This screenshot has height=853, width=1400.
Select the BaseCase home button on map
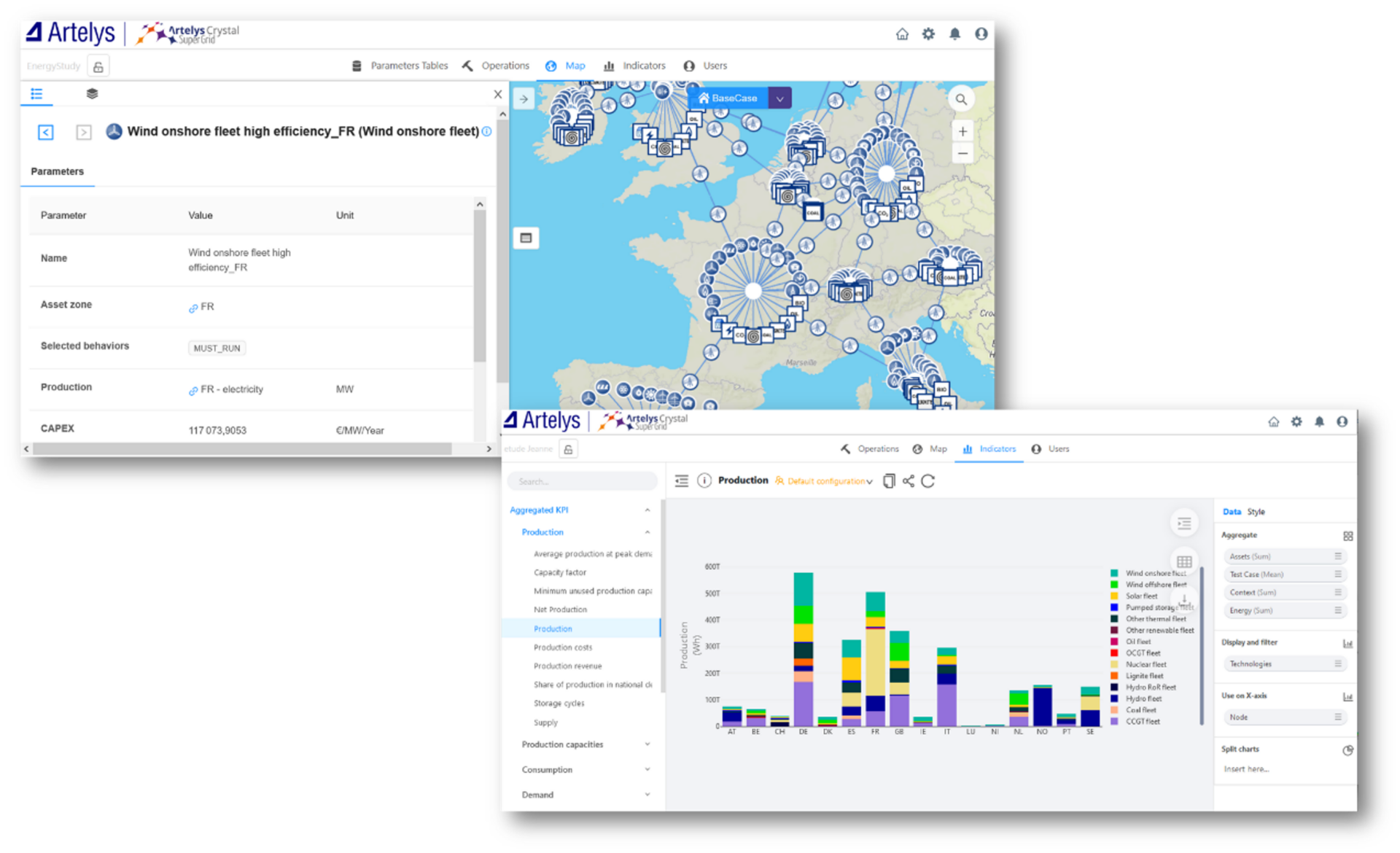pos(728,98)
